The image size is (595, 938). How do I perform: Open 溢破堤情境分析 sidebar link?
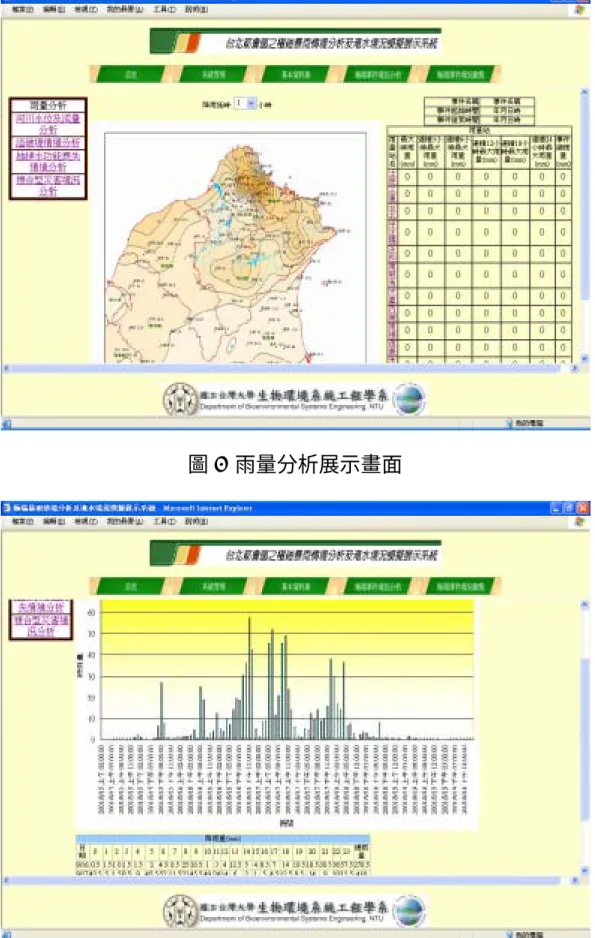pyautogui.click(x=48, y=143)
